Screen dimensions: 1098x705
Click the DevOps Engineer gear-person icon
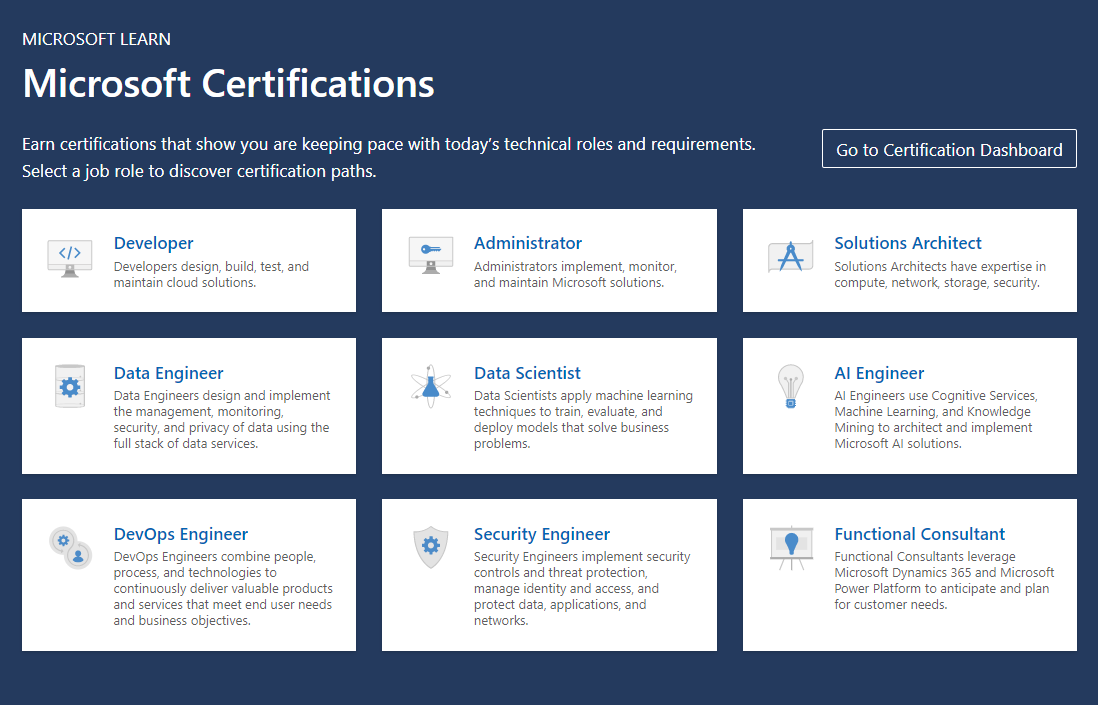click(x=70, y=547)
